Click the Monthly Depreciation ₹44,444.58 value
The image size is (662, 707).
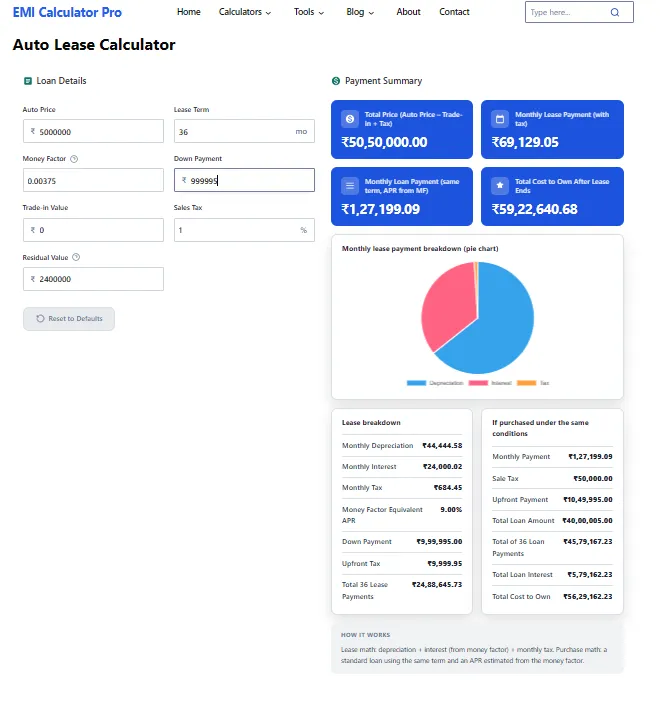(442, 445)
